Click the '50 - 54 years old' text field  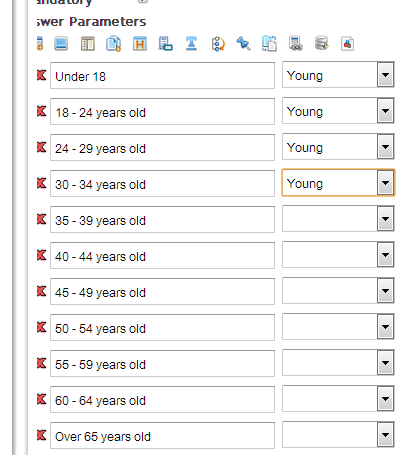(x=162, y=328)
